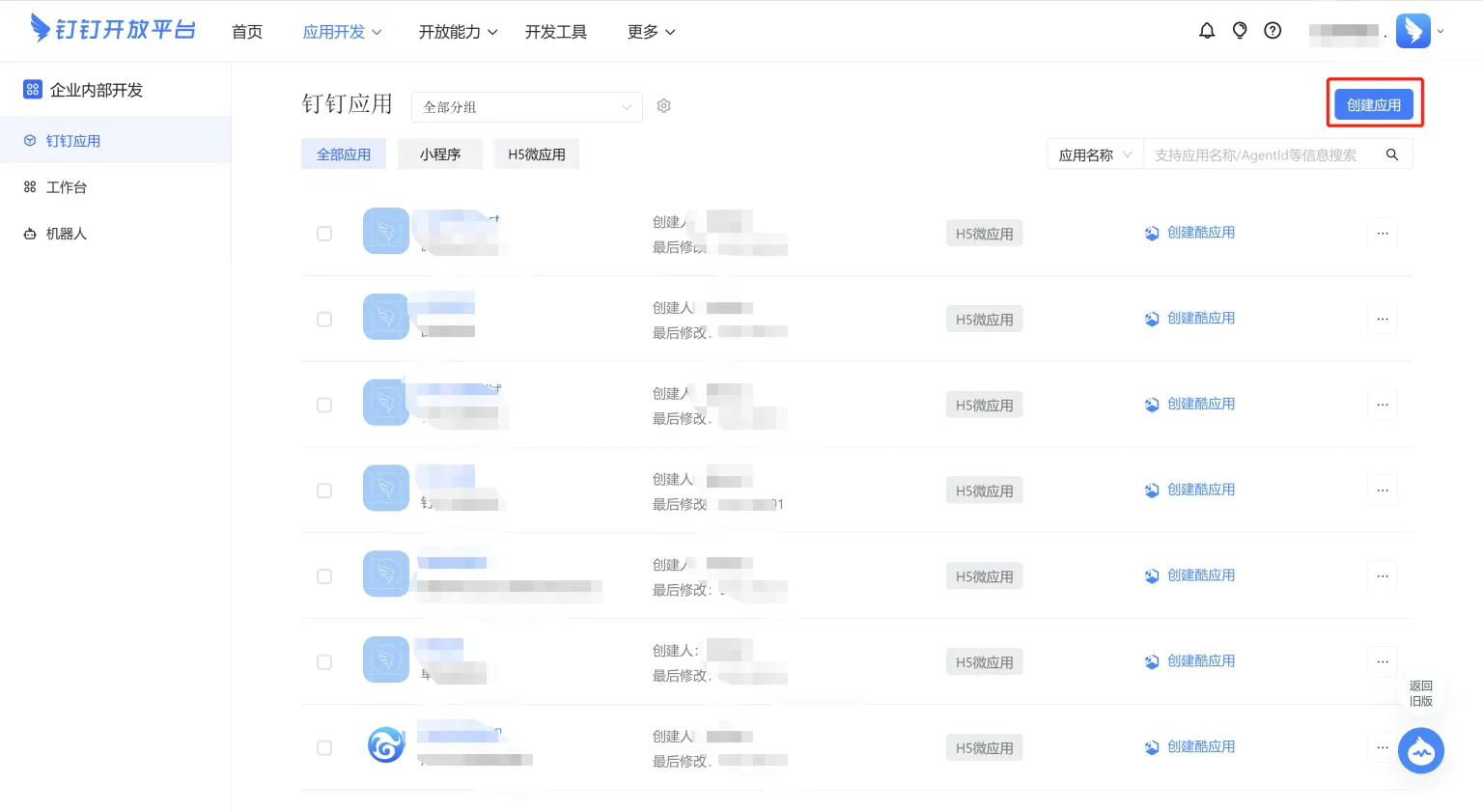Open more options (…) in fourth row
The width and height of the screenshot is (1483, 812).
(1383, 490)
